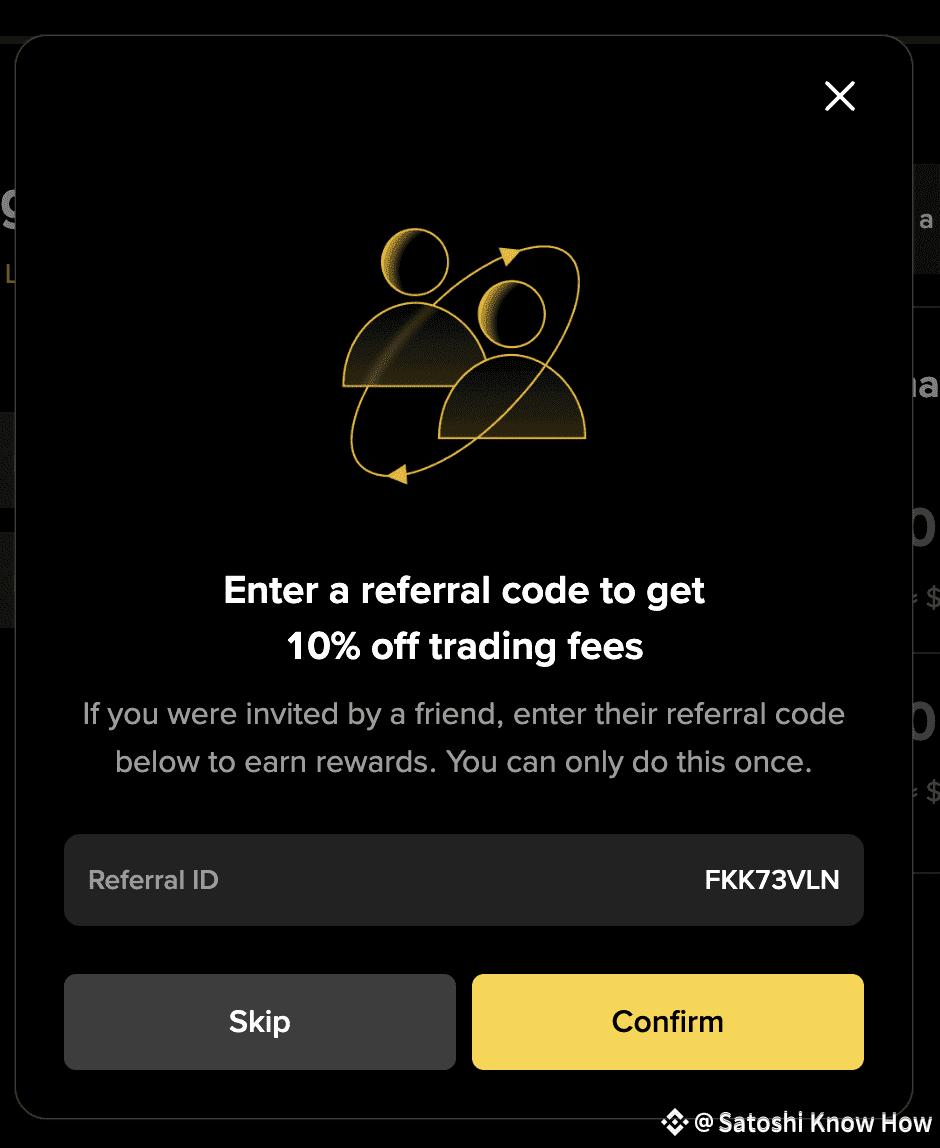Click the Referral ID label
Viewport: 940px width, 1148px height.
(x=153, y=879)
